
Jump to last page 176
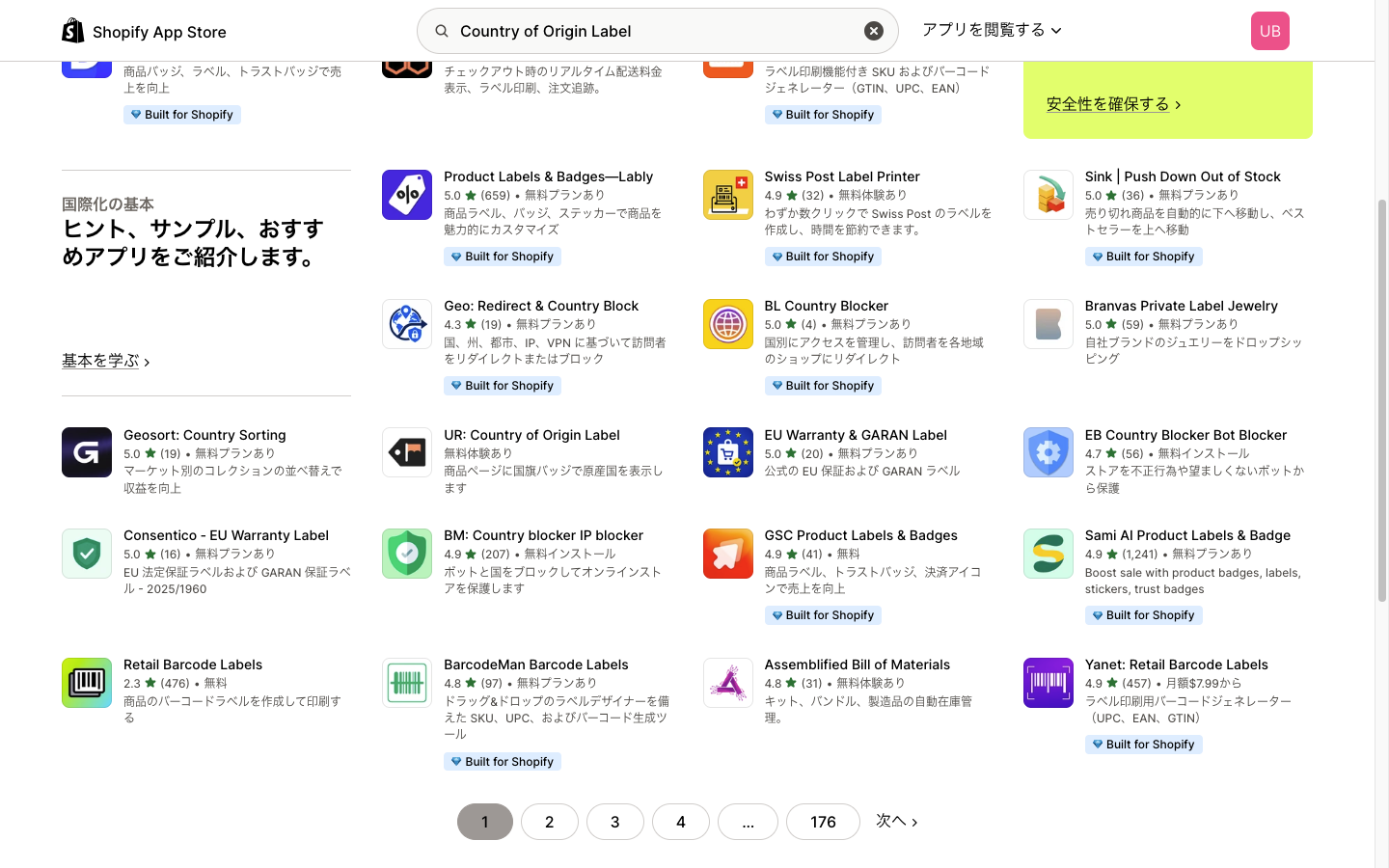(x=823, y=822)
